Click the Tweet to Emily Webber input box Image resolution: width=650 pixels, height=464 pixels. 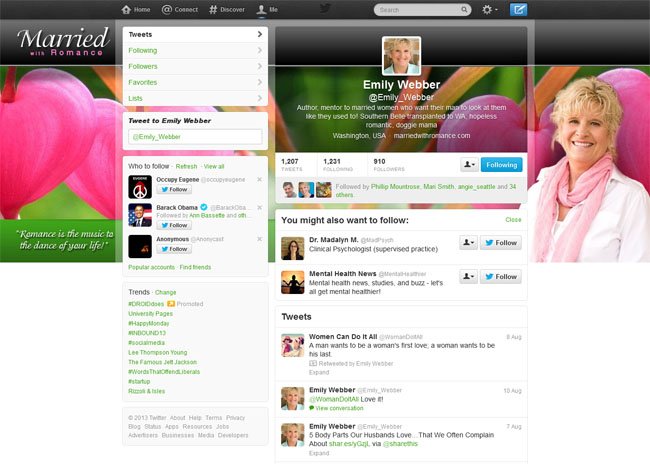pos(195,136)
